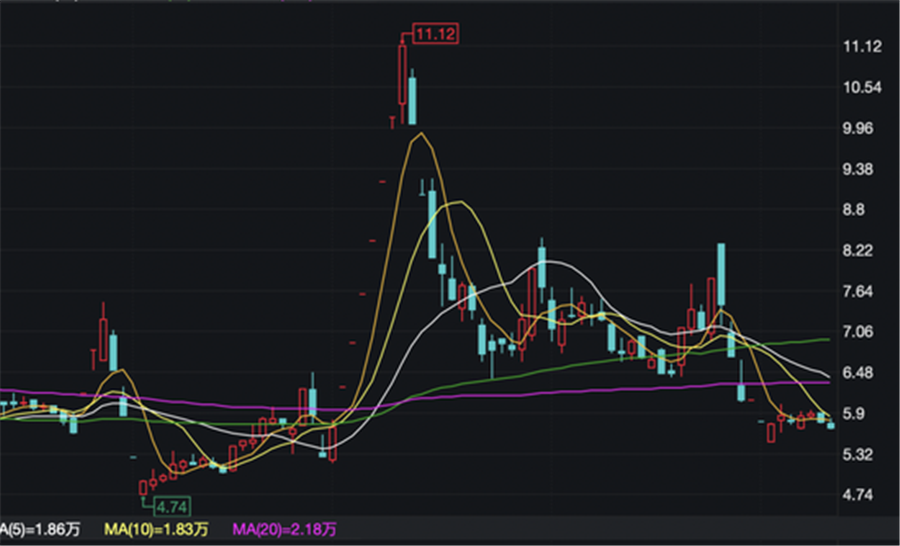
Task: Select 8.22 on the price axis
Action: tap(861, 251)
